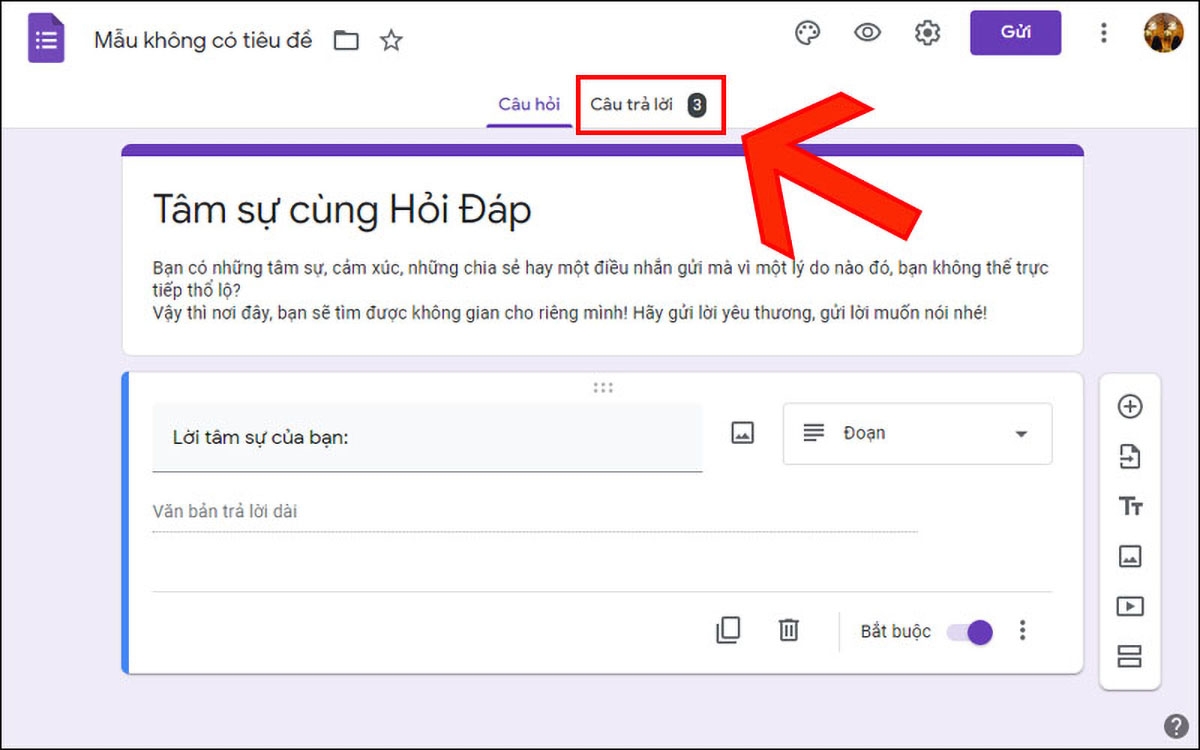Add a new section using the bottom sidebar icon
Screen dimensions: 1200x750
[1130, 656]
